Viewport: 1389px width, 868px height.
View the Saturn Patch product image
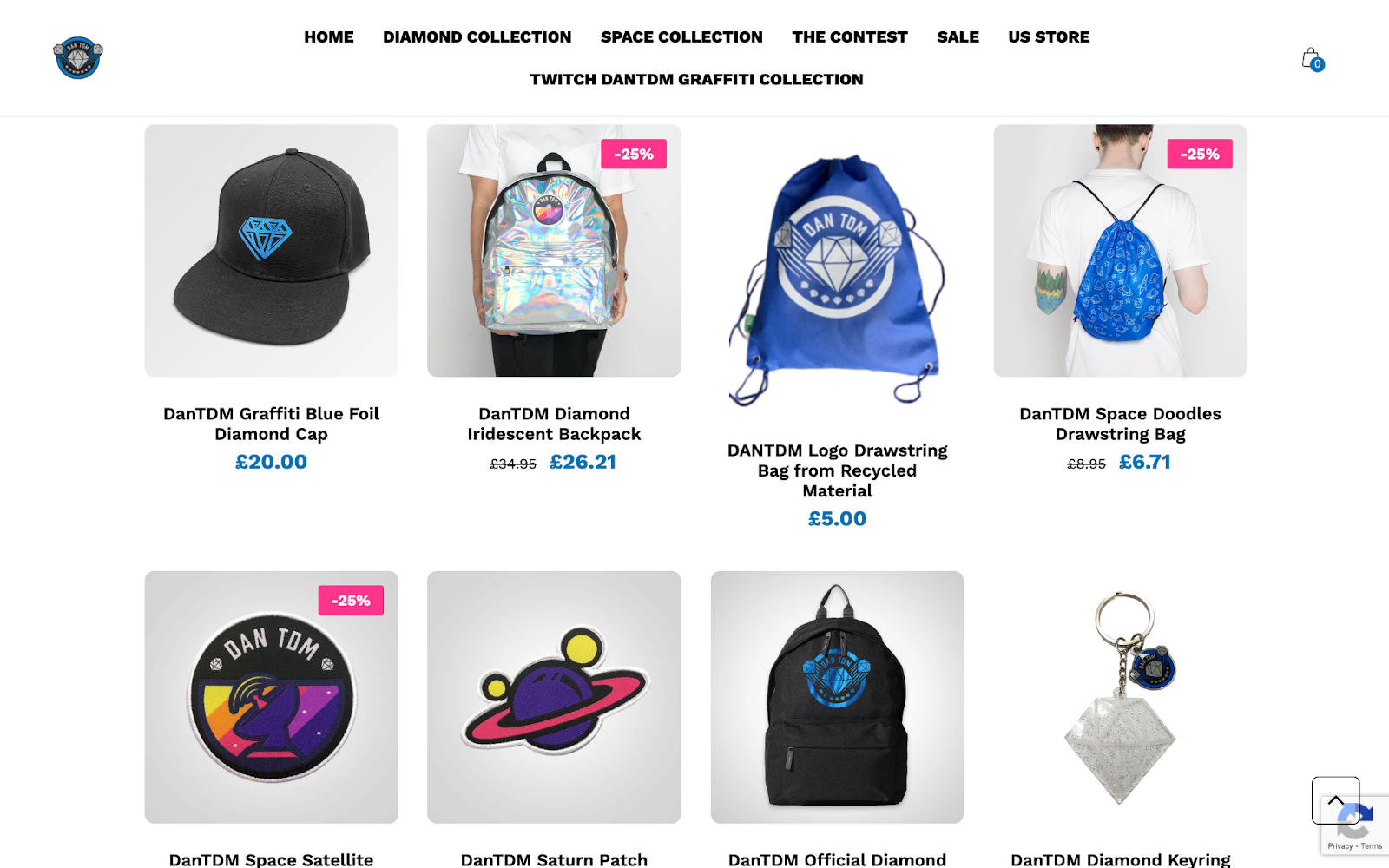click(x=554, y=697)
